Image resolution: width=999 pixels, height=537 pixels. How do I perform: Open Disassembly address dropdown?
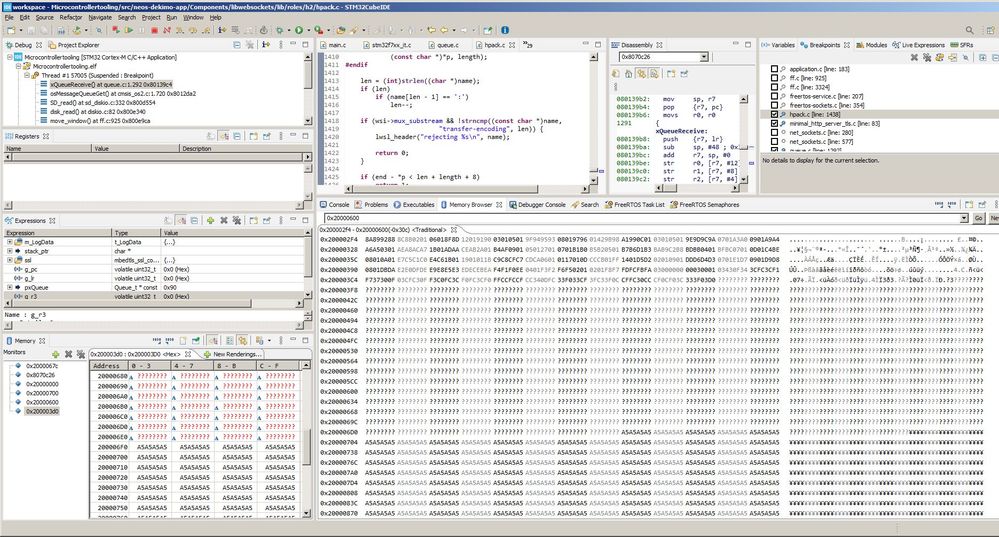(704, 57)
